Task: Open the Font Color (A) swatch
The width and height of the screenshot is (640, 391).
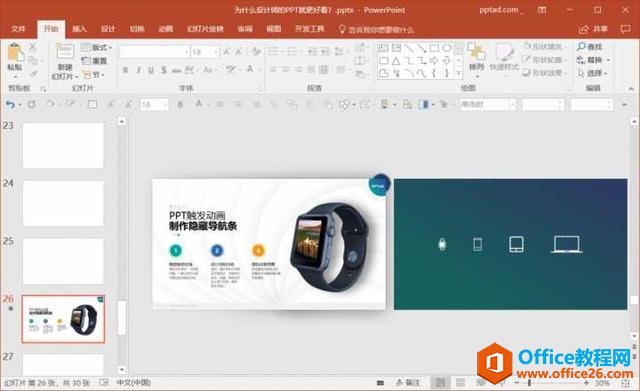Action: 250,70
